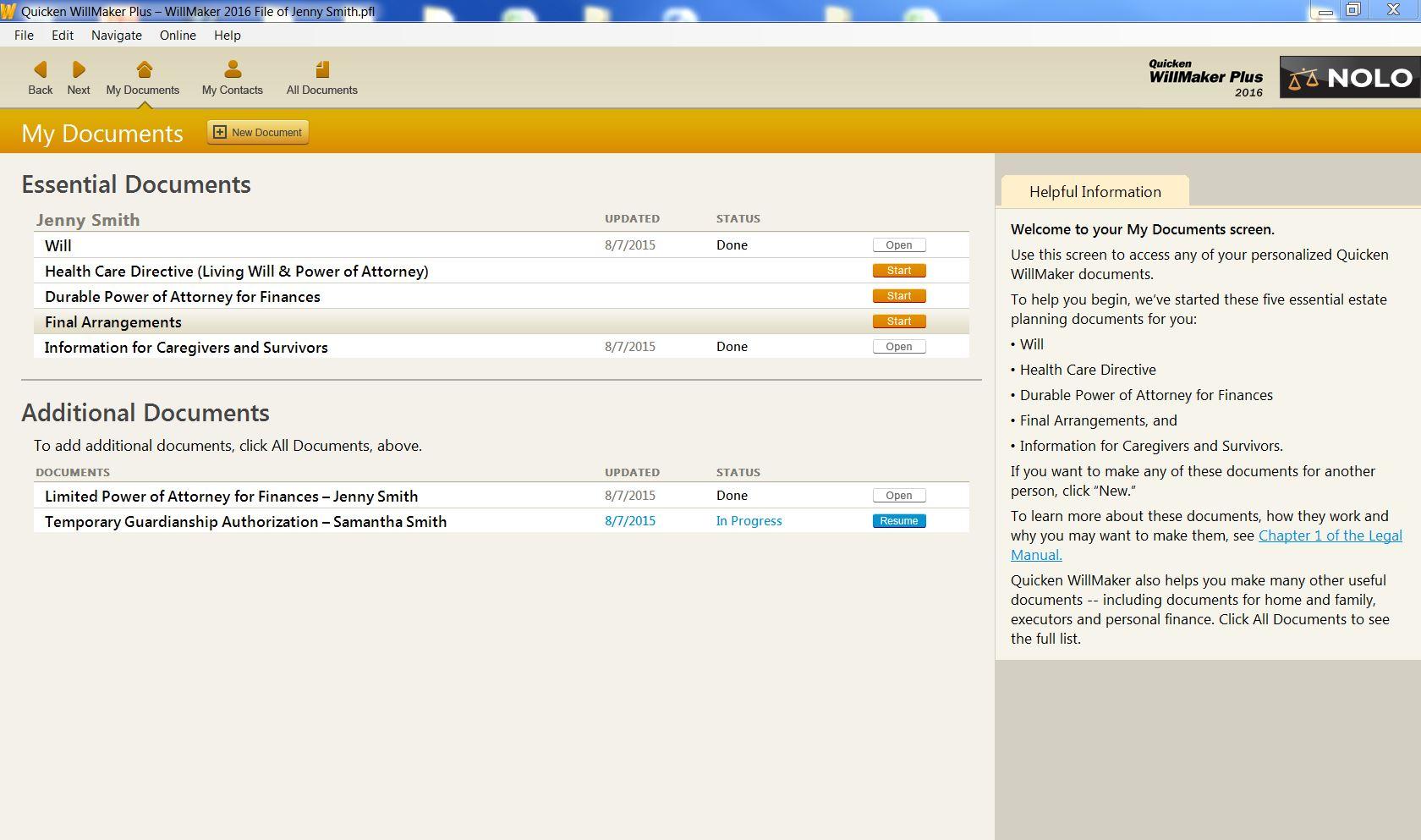Image resolution: width=1421 pixels, height=840 pixels.
Task: Follow the Chapter 1 Legal Manual link
Action: coord(1329,535)
